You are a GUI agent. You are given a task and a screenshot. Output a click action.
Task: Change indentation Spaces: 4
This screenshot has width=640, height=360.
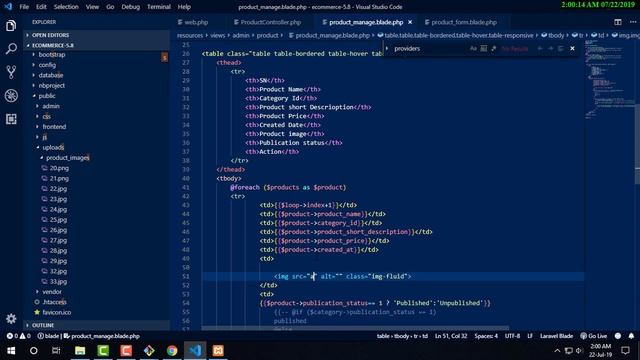point(486,336)
